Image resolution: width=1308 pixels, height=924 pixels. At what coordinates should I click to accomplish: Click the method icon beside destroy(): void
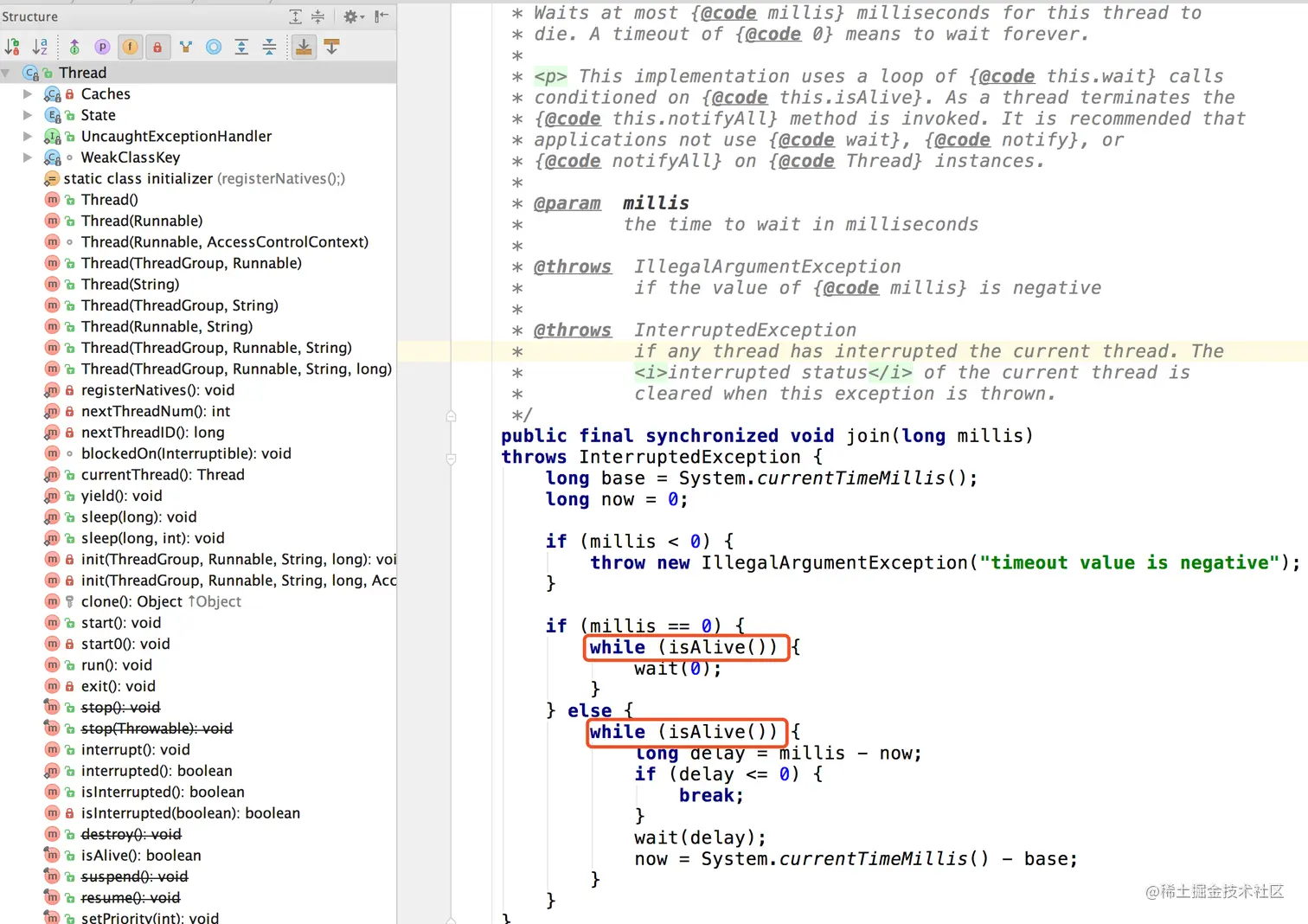52,834
